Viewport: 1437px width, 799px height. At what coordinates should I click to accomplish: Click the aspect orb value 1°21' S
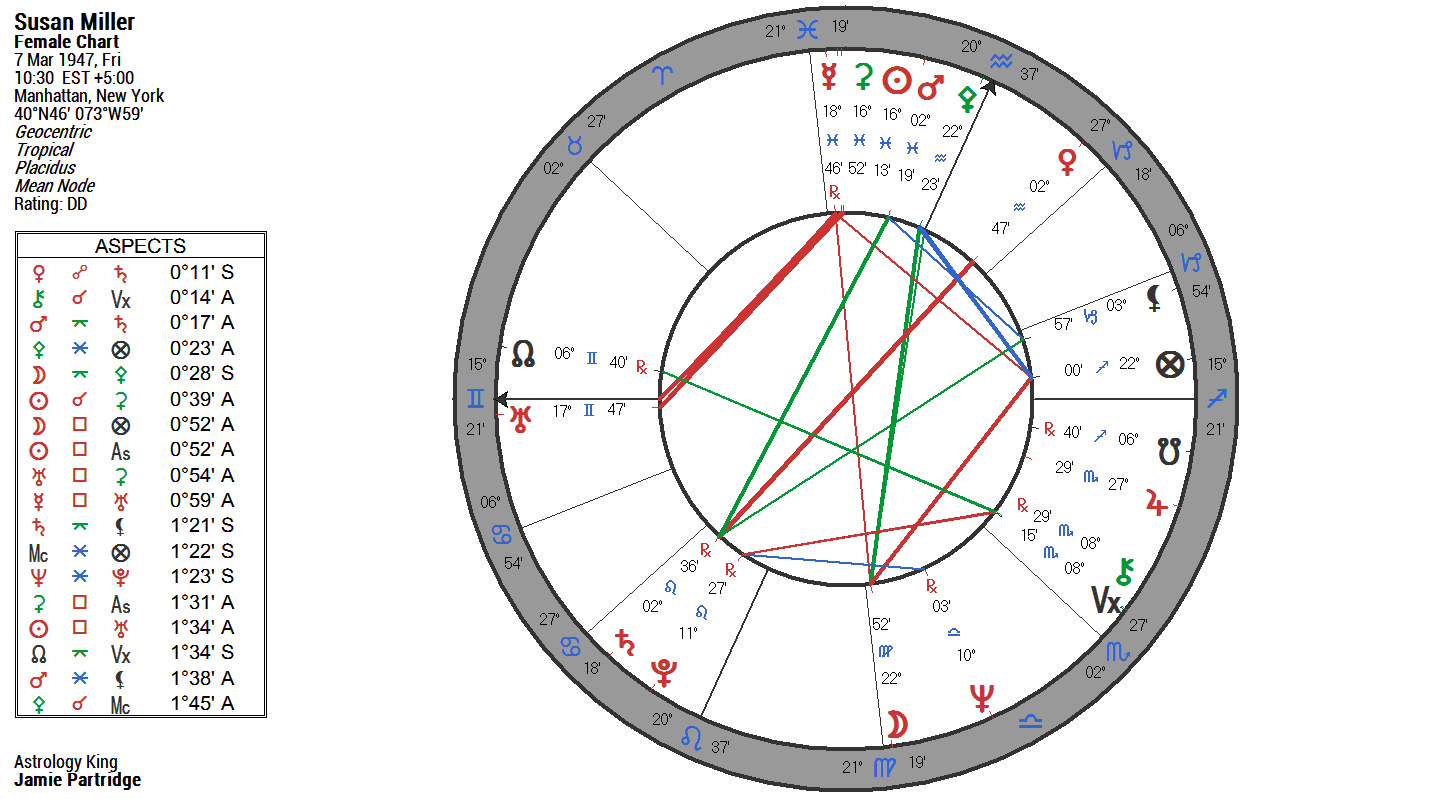[202, 526]
